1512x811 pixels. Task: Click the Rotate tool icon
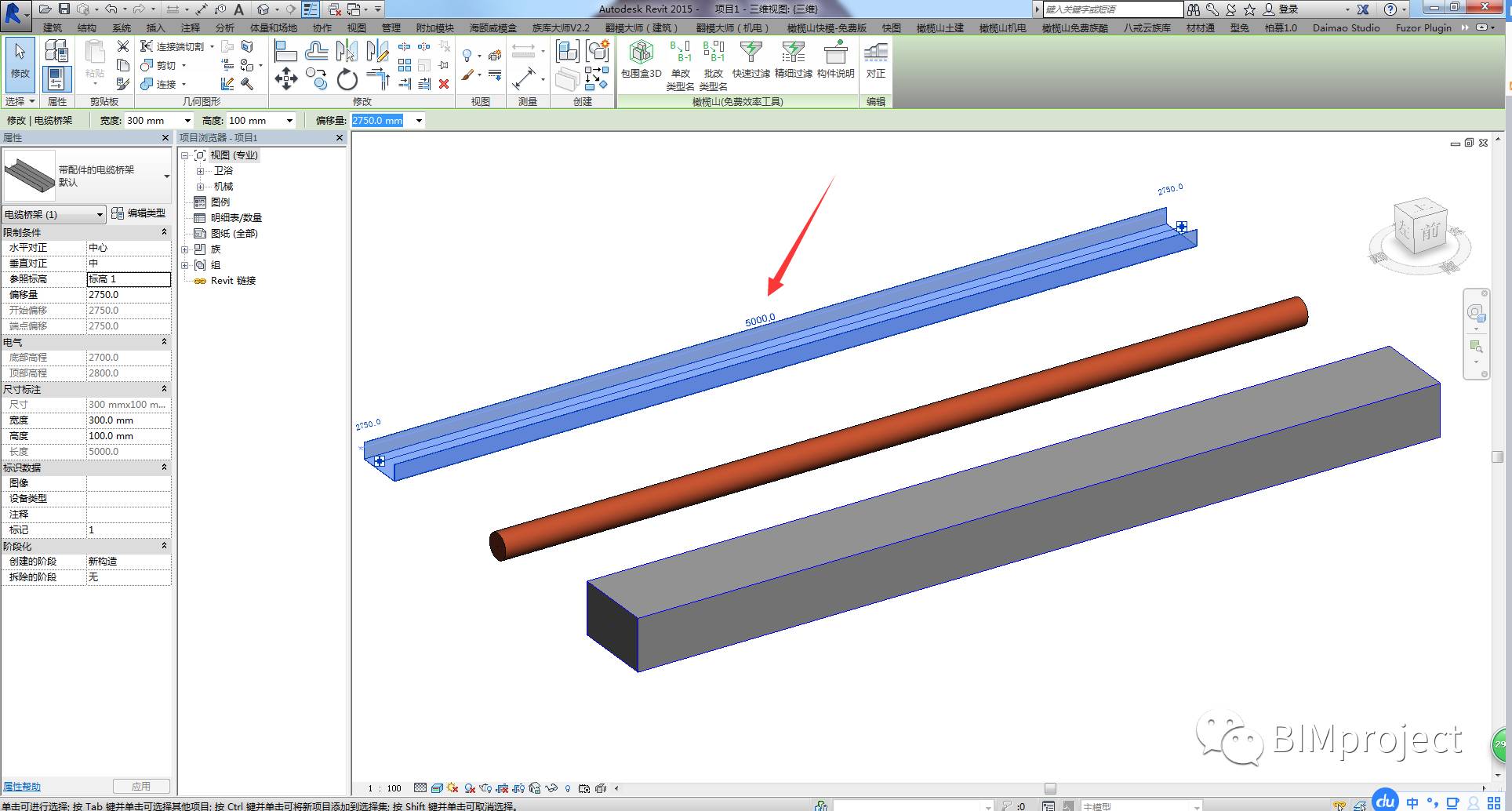pos(347,79)
